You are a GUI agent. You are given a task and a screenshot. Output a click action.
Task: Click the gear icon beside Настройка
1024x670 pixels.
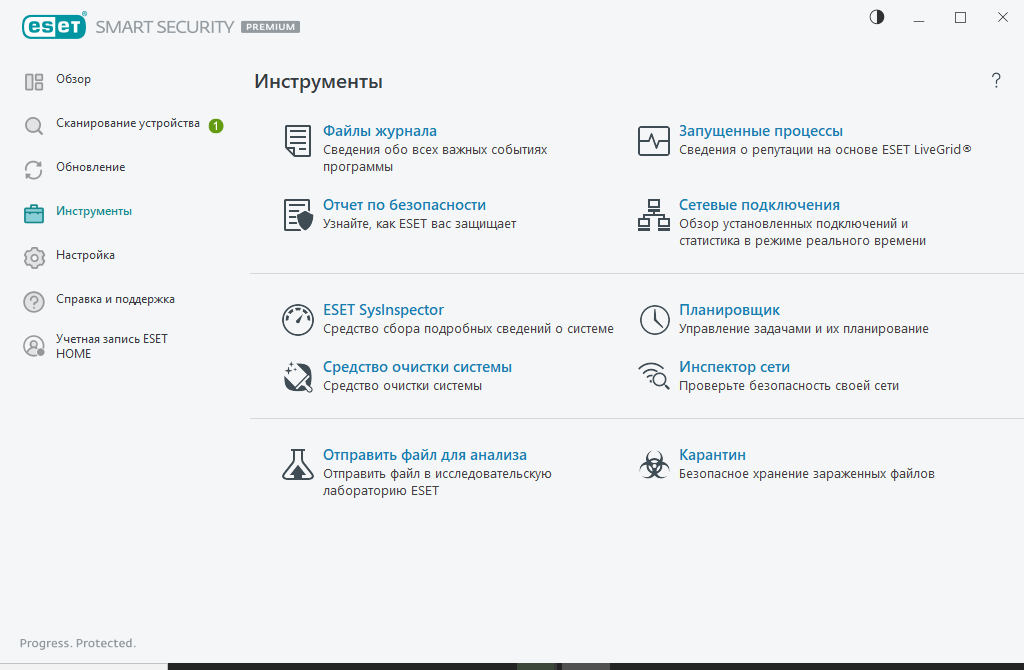34,257
